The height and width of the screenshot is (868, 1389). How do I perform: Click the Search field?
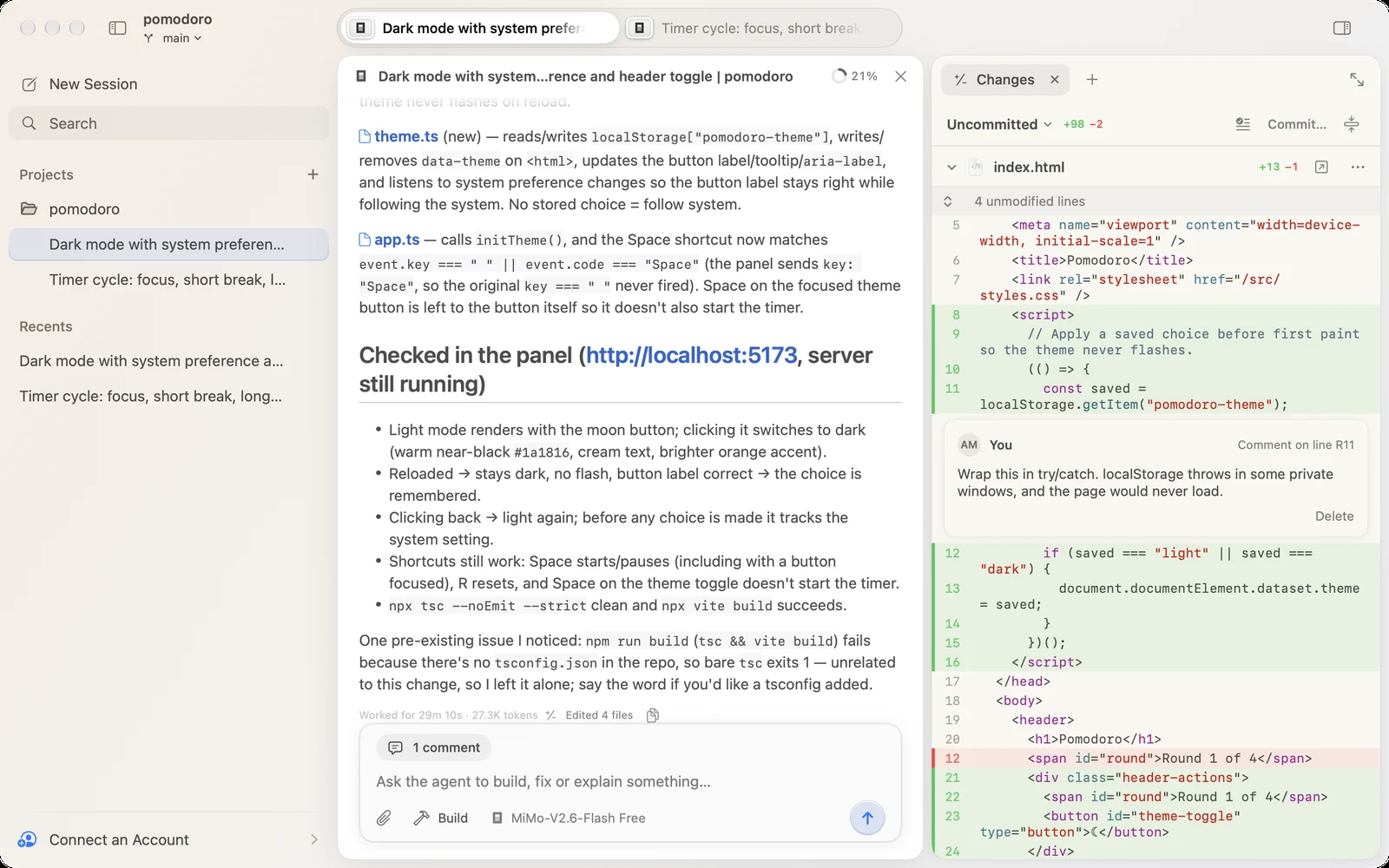click(168, 123)
